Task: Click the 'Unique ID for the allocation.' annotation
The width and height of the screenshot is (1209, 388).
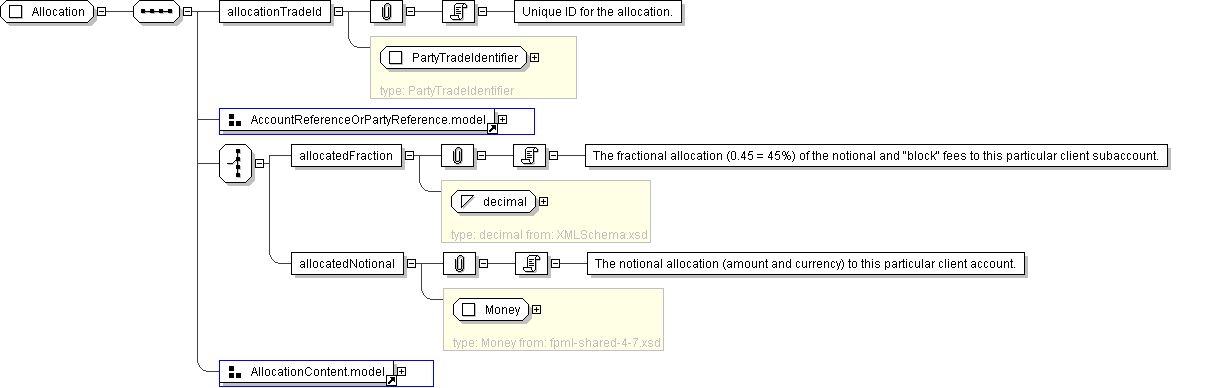Action: pyautogui.click(x=598, y=12)
